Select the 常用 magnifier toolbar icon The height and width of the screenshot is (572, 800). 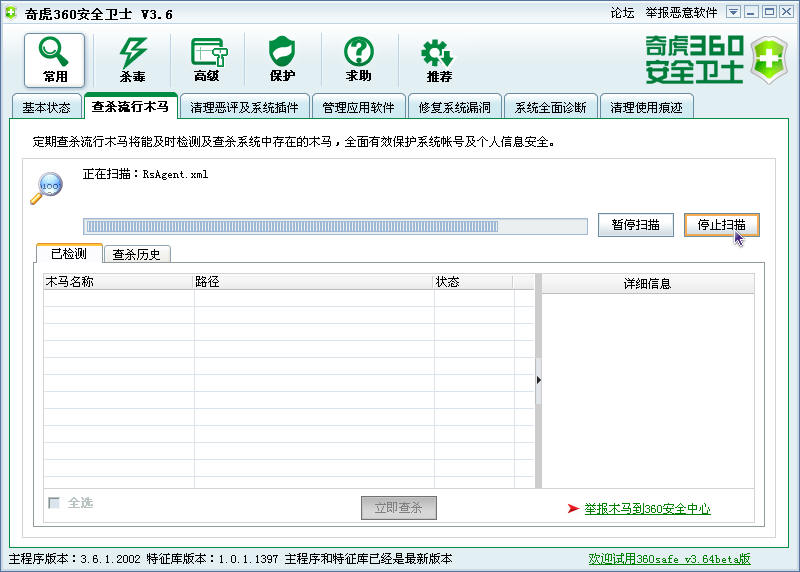click(54, 60)
